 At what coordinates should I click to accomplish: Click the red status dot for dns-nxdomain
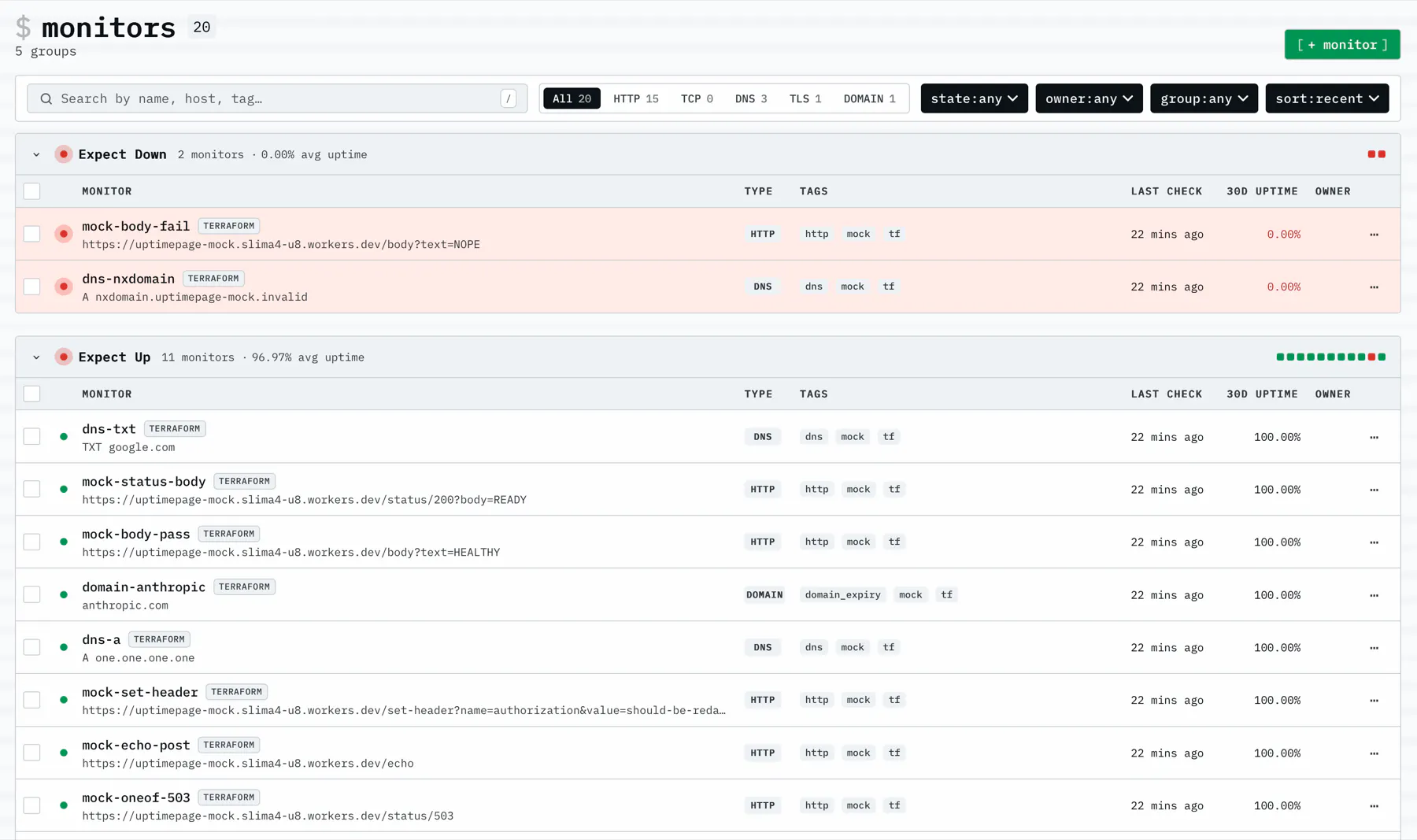64,287
